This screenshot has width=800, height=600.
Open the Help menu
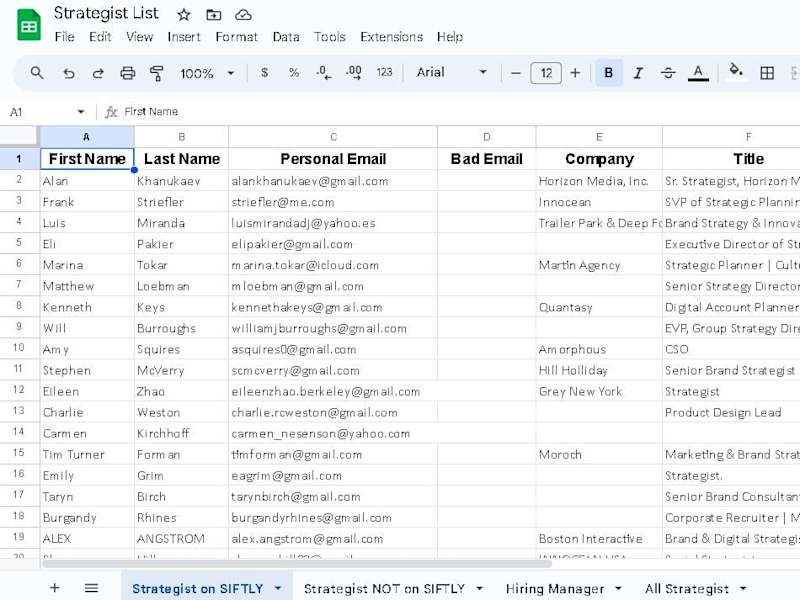(x=449, y=37)
